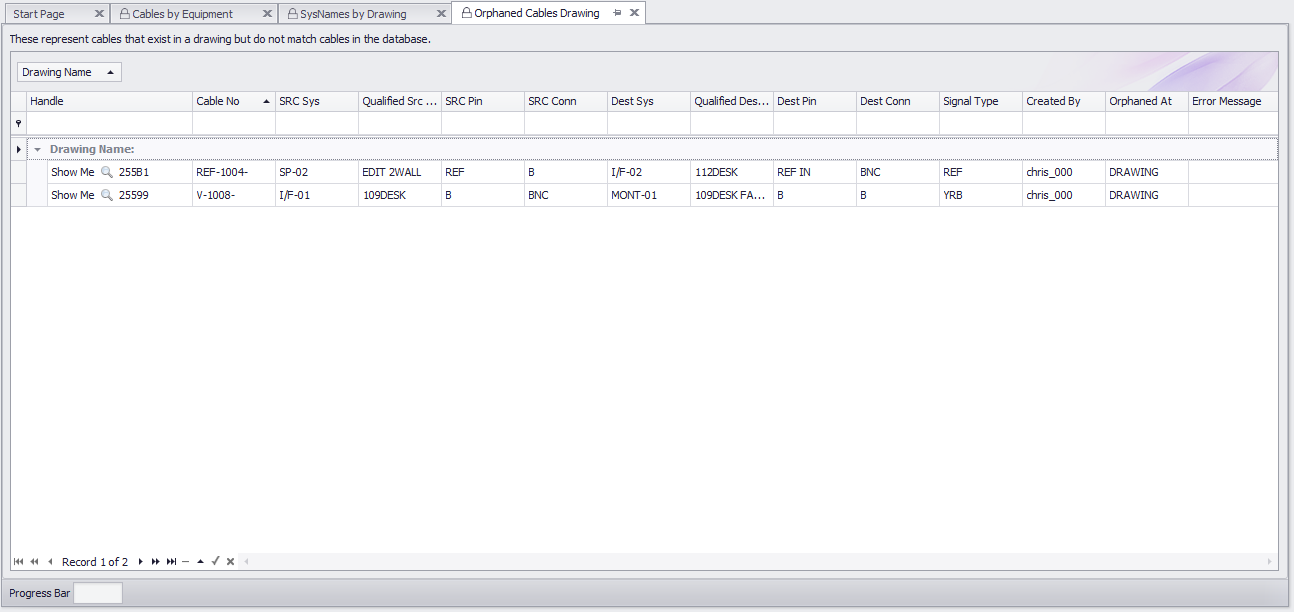The image size is (1294, 612).
Task: Close the Start Page tab
Action: click(x=98, y=14)
